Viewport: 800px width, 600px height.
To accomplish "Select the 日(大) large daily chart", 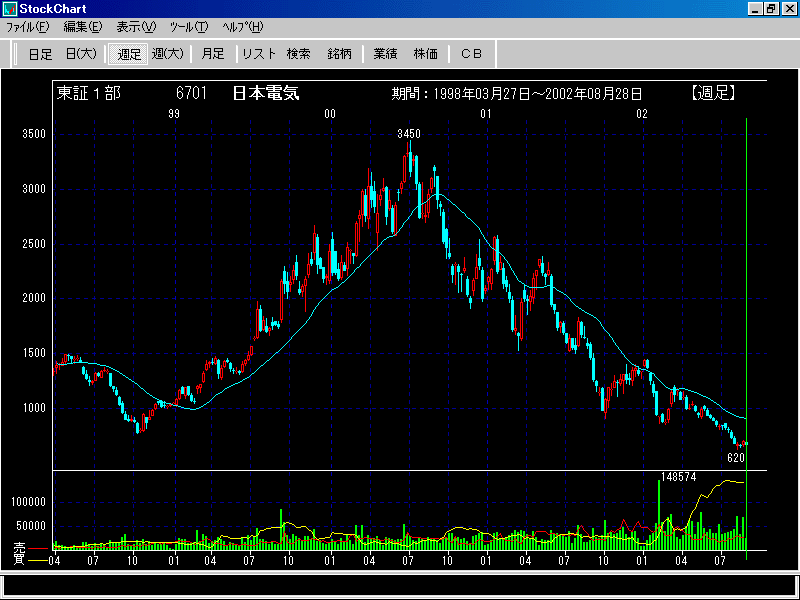I will click(81, 54).
